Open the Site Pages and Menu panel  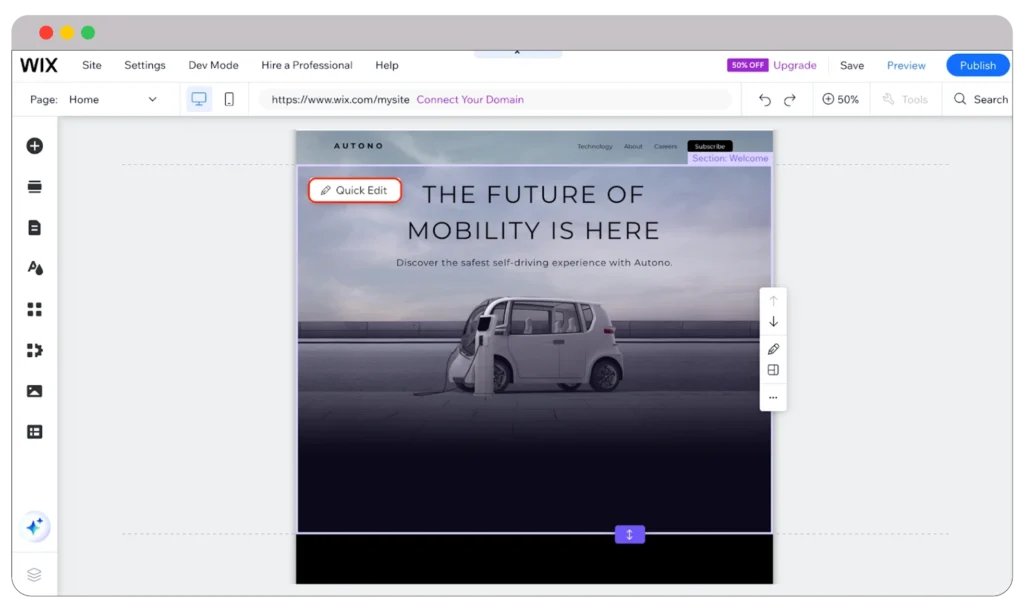coord(35,227)
